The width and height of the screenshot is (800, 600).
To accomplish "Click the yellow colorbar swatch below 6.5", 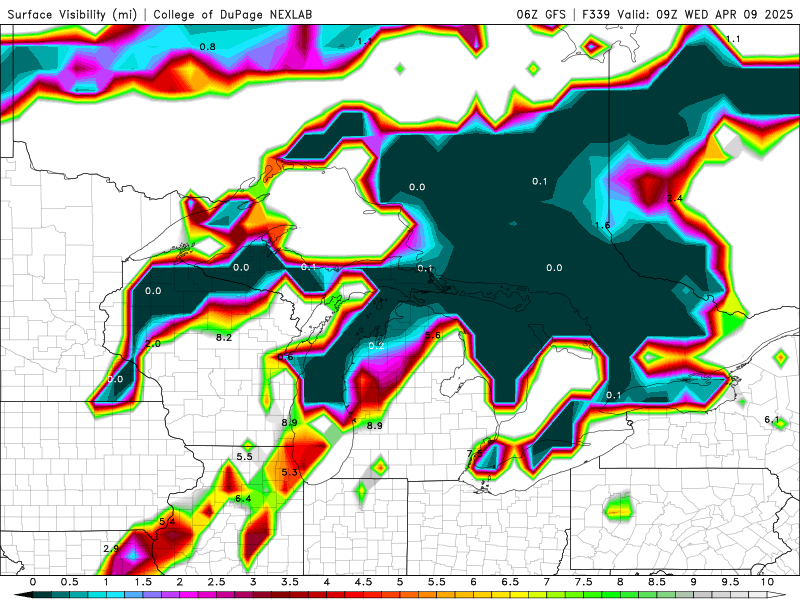I will (x=519, y=595).
